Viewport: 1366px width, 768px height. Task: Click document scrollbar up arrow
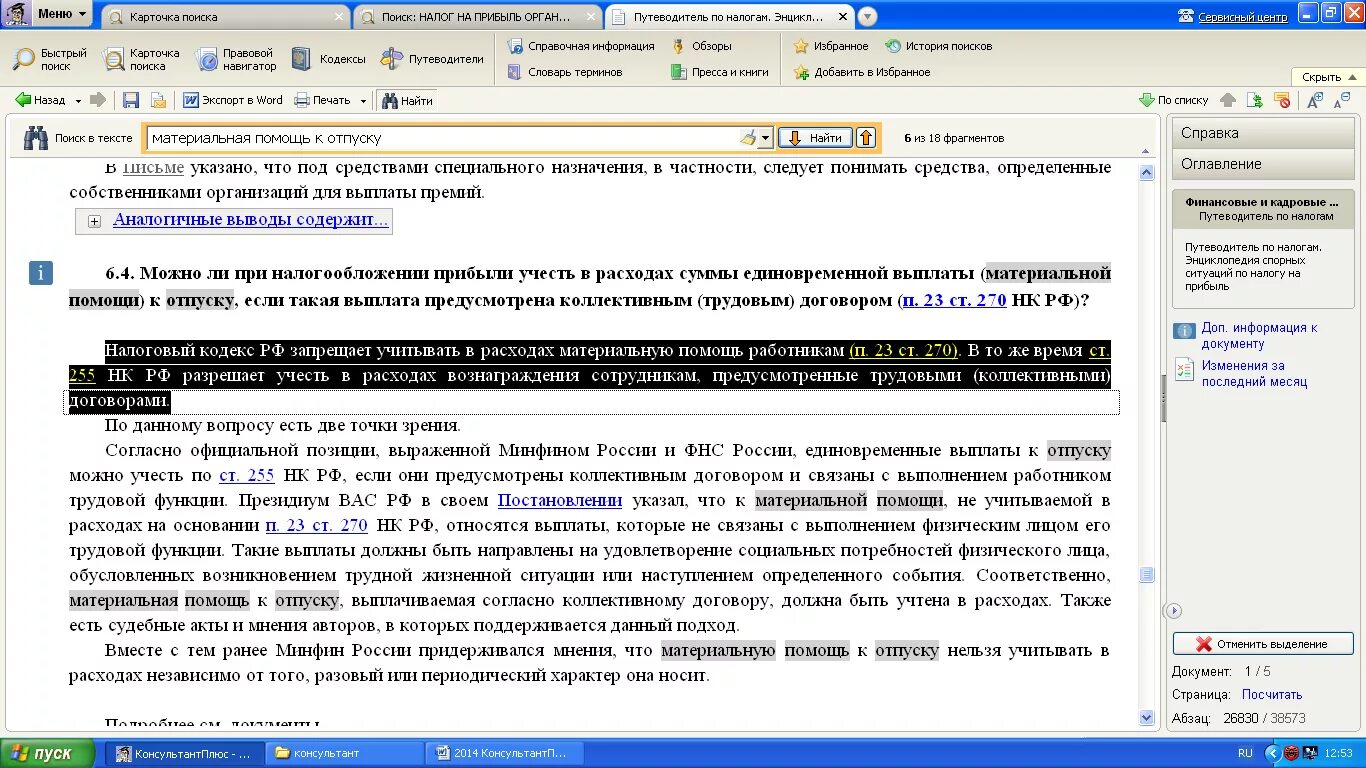[1146, 172]
